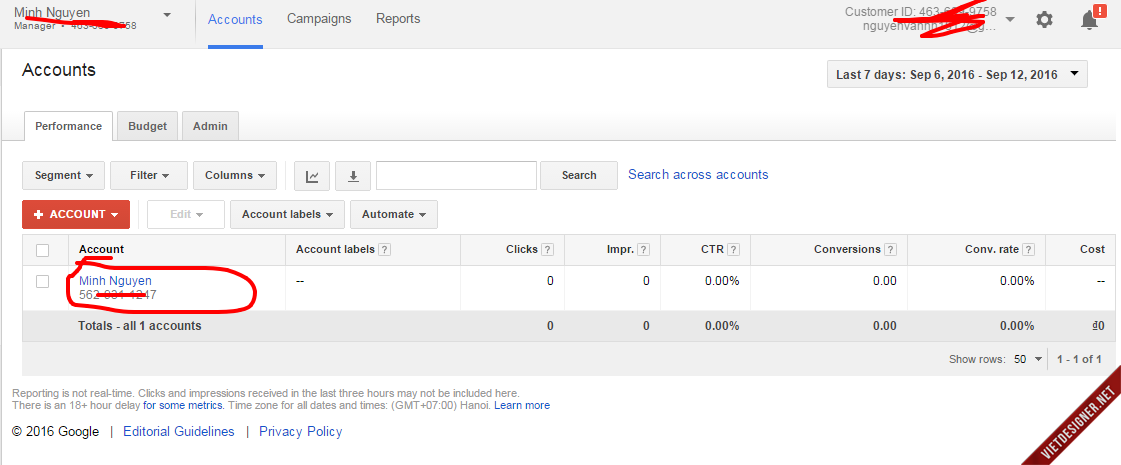This screenshot has width=1121, height=465.
Task: Expand the Minh Nguyen manager account switcher
Action: click(x=167, y=14)
